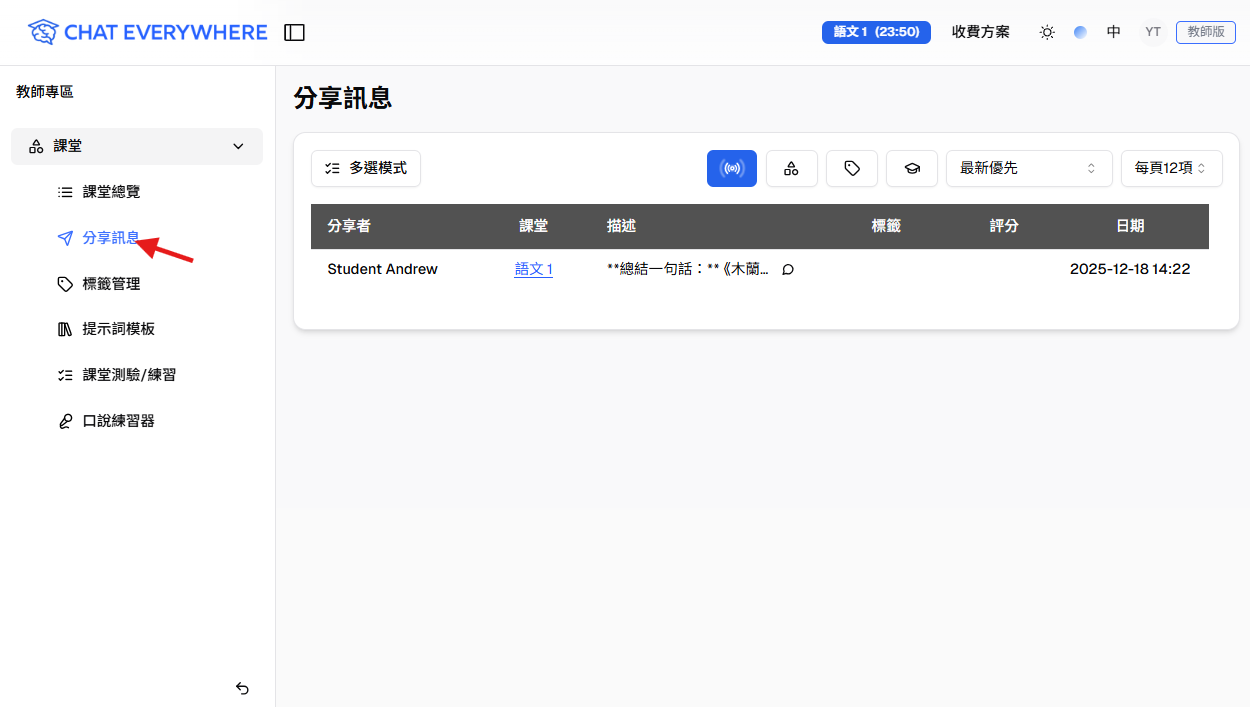1250x707 pixels.
Task: Click the classroom shapes filter icon
Action: pos(792,168)
